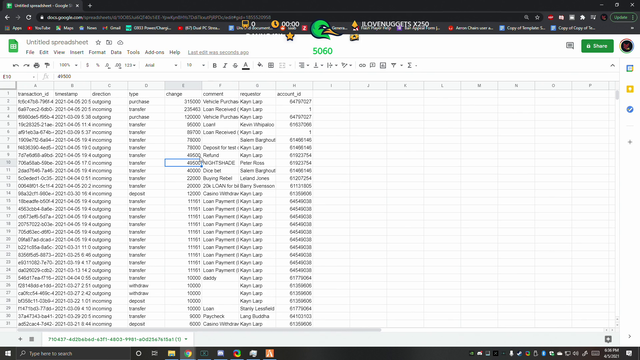Image resolution: width=640 pixels, height=360 pixels.
Task: Open text wrapping dropdown
Action: 332,65
